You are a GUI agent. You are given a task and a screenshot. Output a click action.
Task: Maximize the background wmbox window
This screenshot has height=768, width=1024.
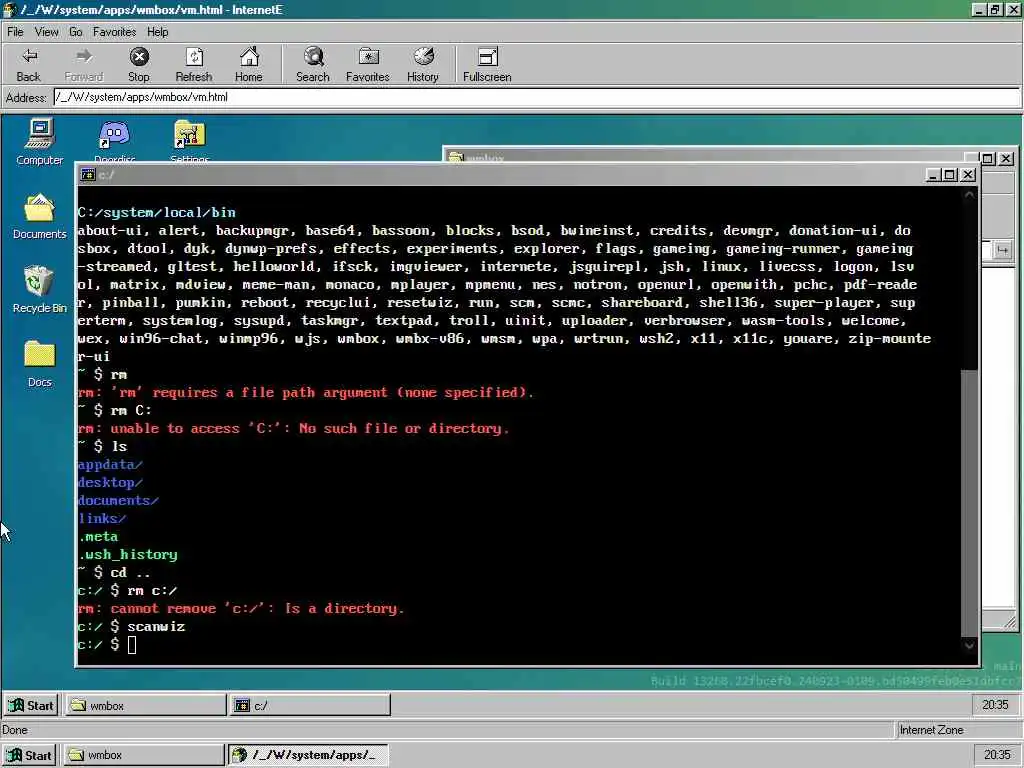coord(988,159)
